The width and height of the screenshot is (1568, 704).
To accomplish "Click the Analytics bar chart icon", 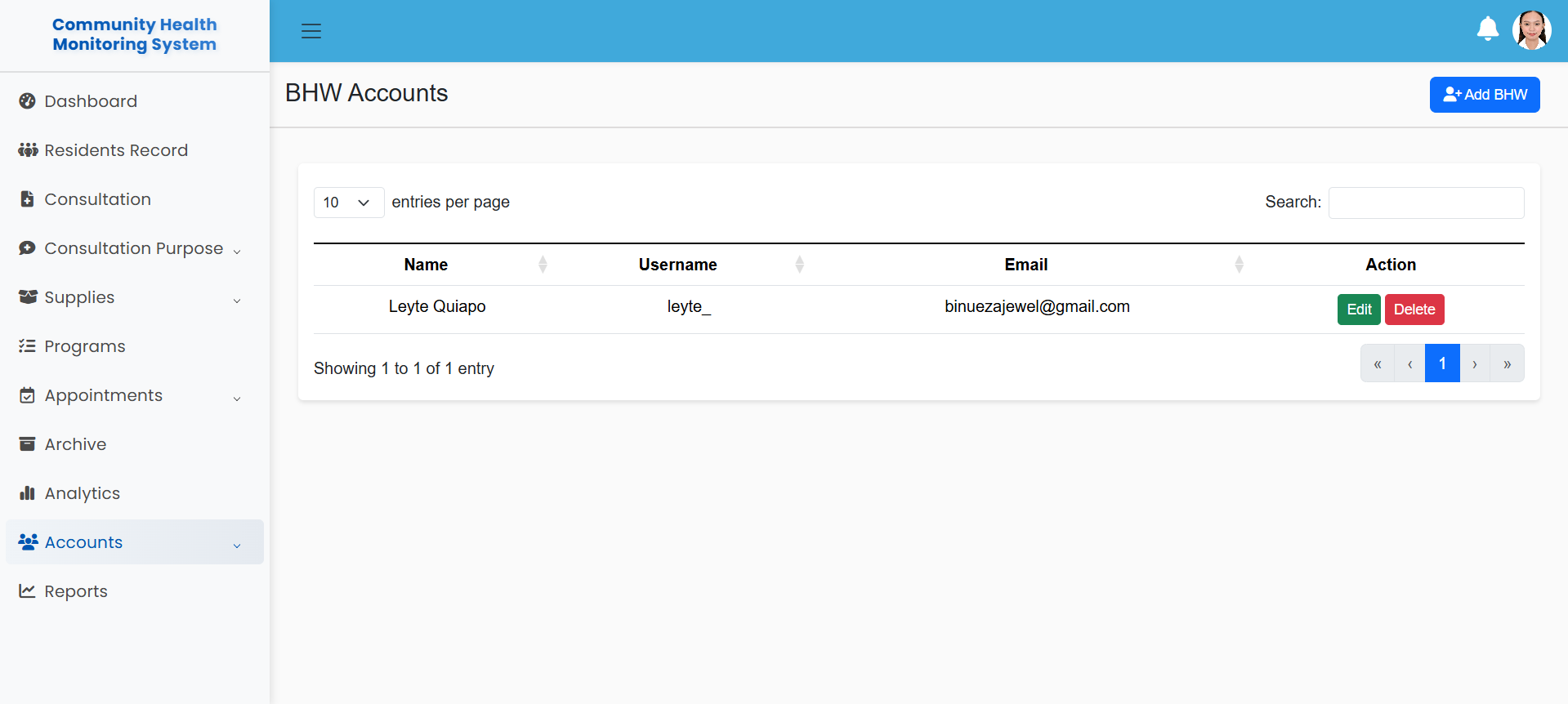I will pyautogui.click(x=27, y=492).
